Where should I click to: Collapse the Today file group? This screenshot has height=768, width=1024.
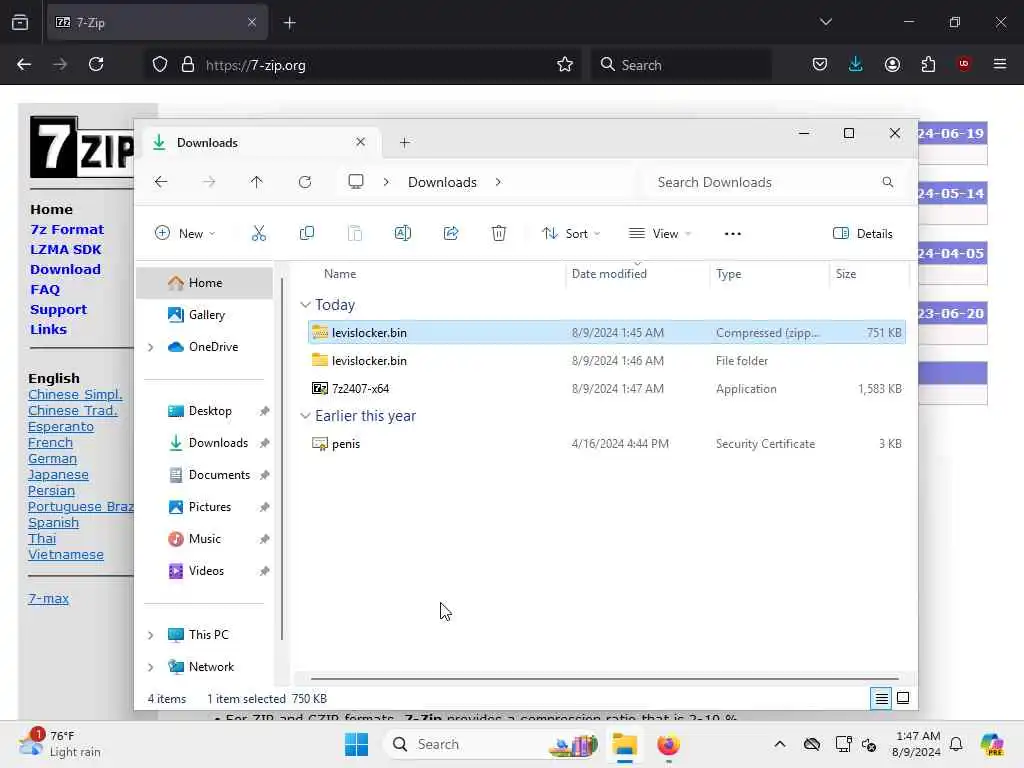tap(305, 305)
